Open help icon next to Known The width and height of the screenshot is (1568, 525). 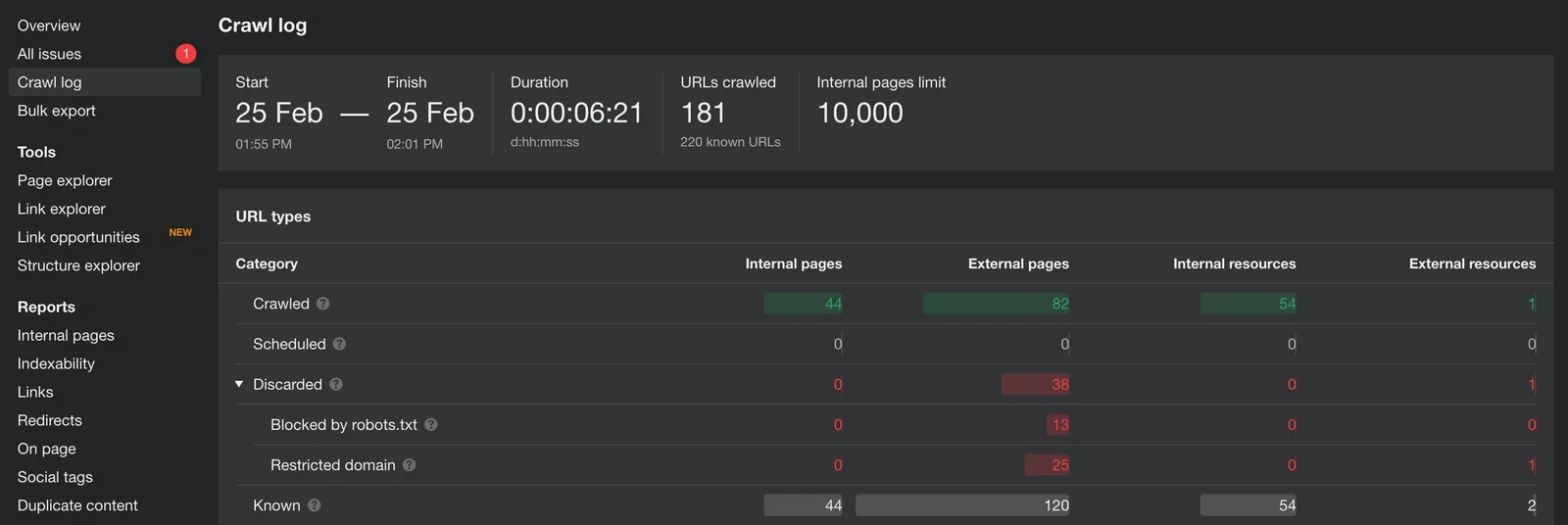pos(314,505)
